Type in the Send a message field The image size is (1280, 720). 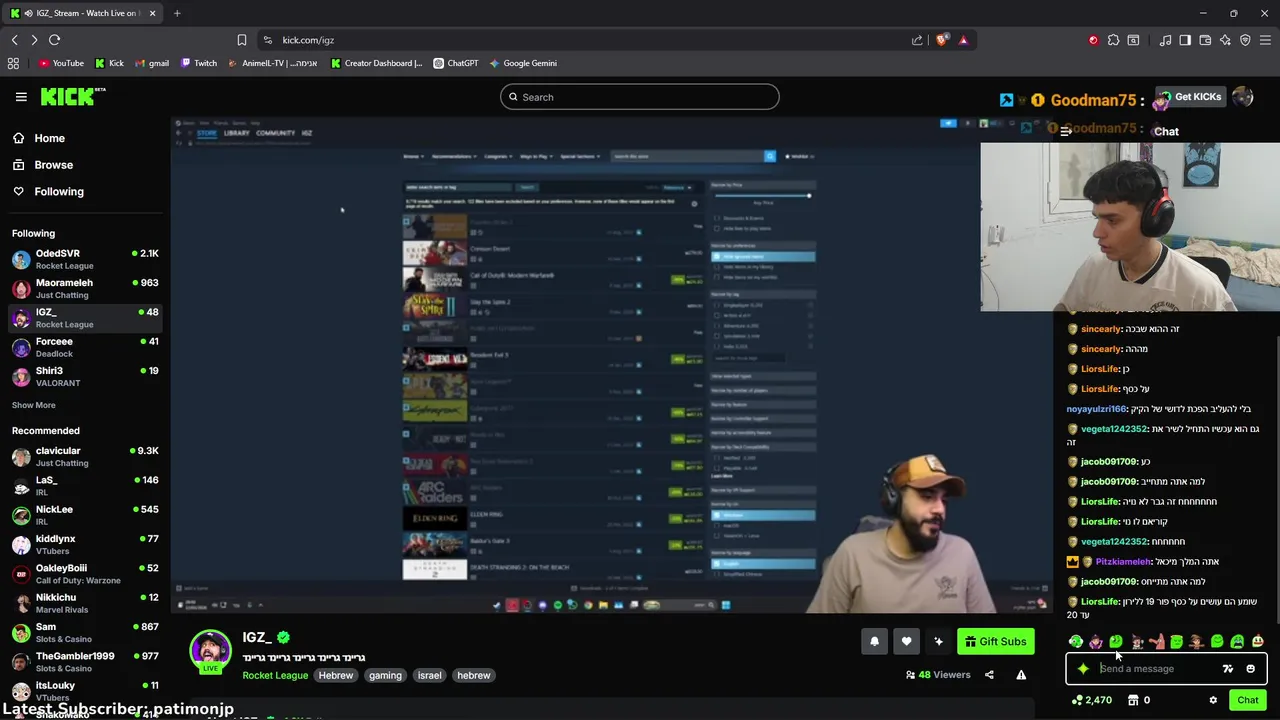[1158, 669]
